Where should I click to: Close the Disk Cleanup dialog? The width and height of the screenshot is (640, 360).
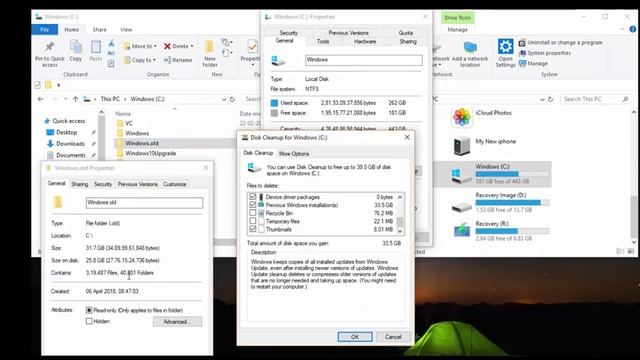407,138
